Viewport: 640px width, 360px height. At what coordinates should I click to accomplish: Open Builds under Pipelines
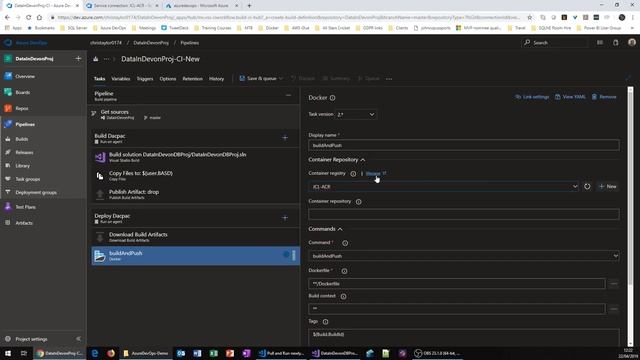point(22,139)
